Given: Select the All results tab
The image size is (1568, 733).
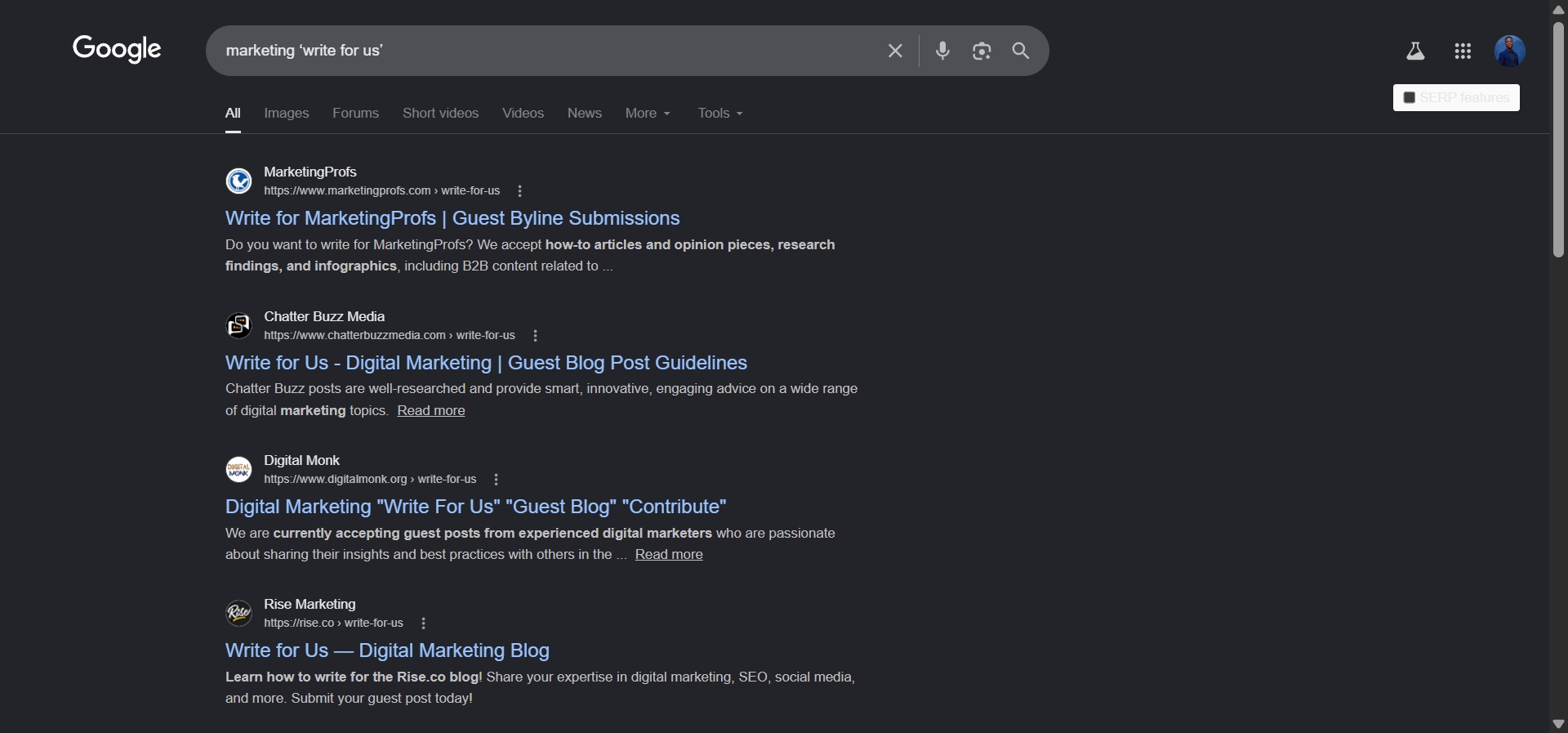Looking at the screenshot, I should (233, 113).
